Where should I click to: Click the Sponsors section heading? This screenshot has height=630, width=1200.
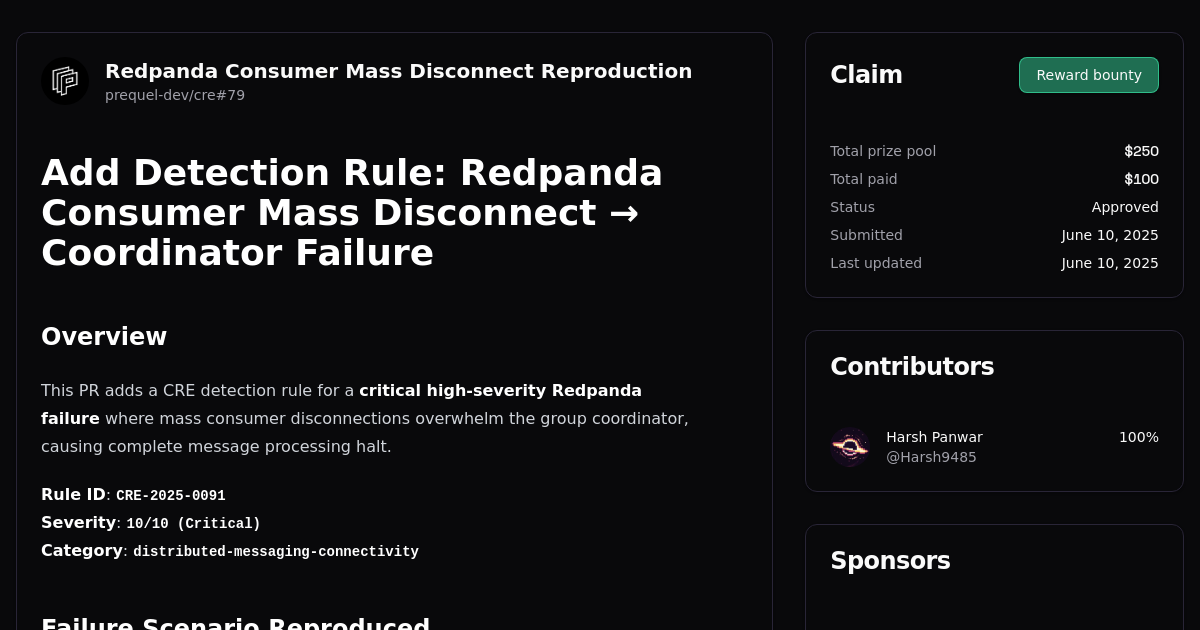click(890, 561)
